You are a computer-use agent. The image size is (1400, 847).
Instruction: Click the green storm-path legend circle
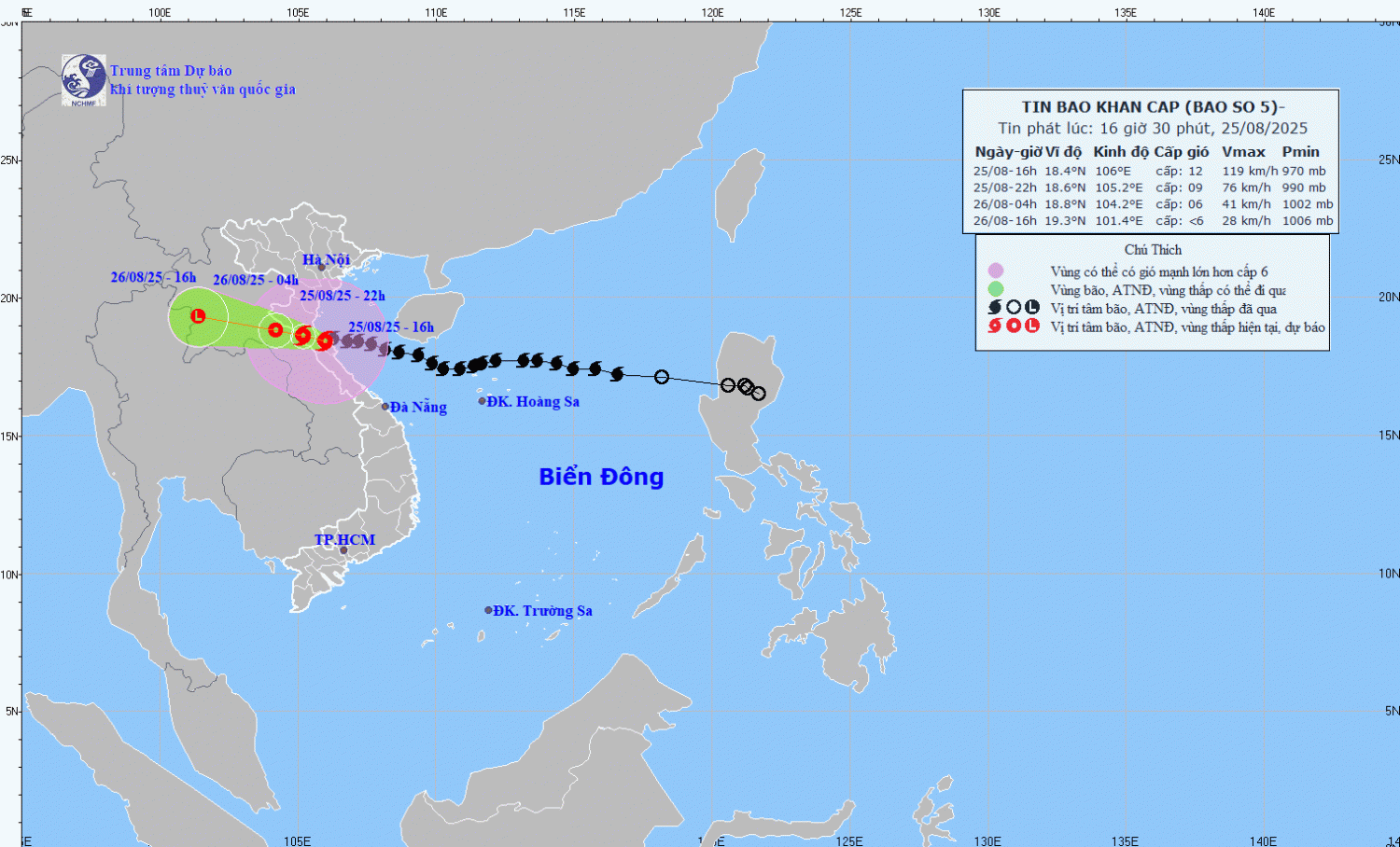pyautogui.click(x=996, y=289)
